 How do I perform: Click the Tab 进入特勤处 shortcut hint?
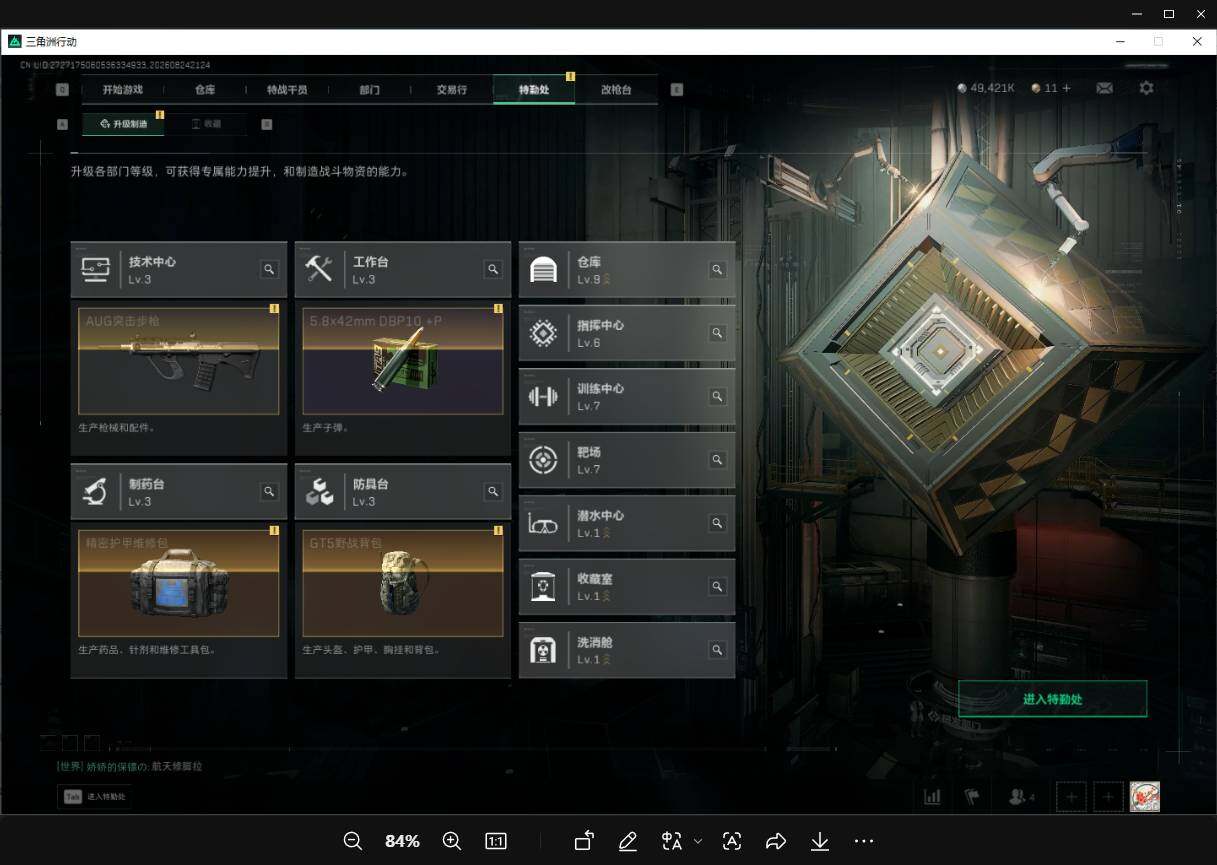[x=96, y=797]
